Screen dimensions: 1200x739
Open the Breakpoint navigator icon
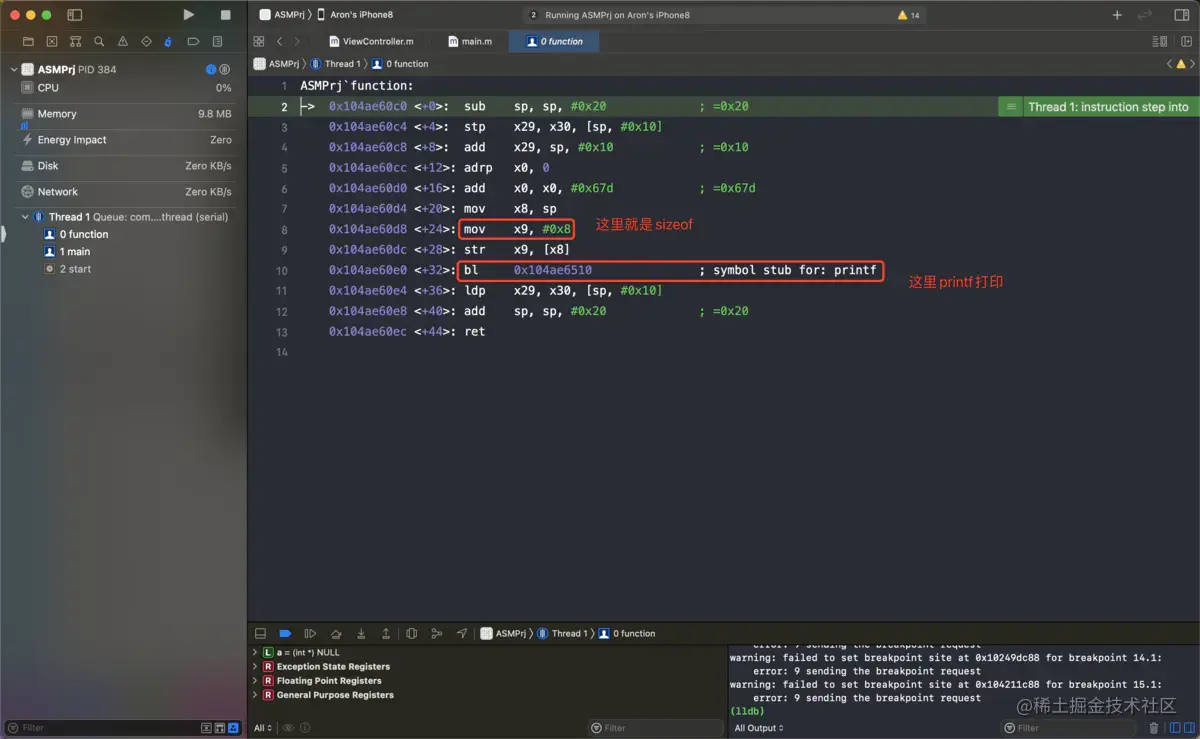[193, 42]
